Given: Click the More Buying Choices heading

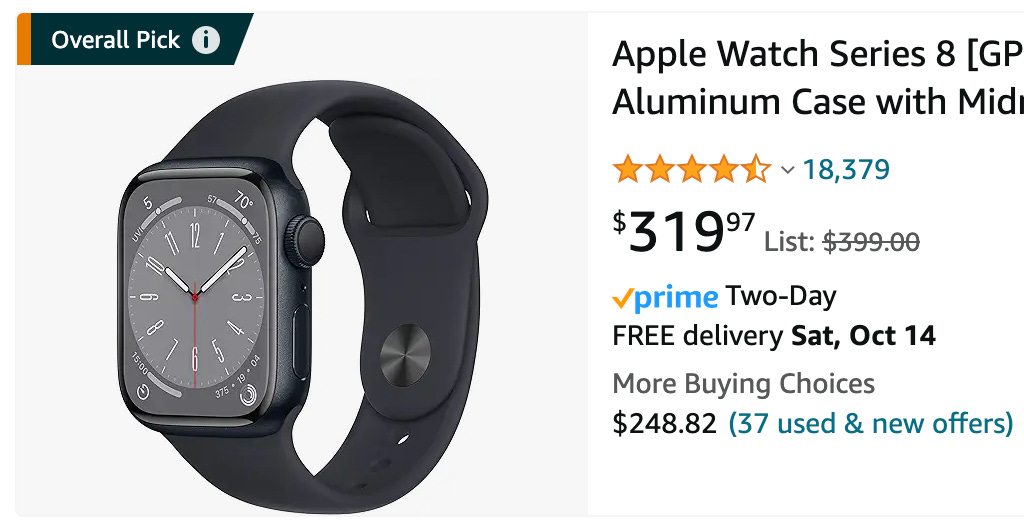Looking at the screenshot, I should click(743, 384).
